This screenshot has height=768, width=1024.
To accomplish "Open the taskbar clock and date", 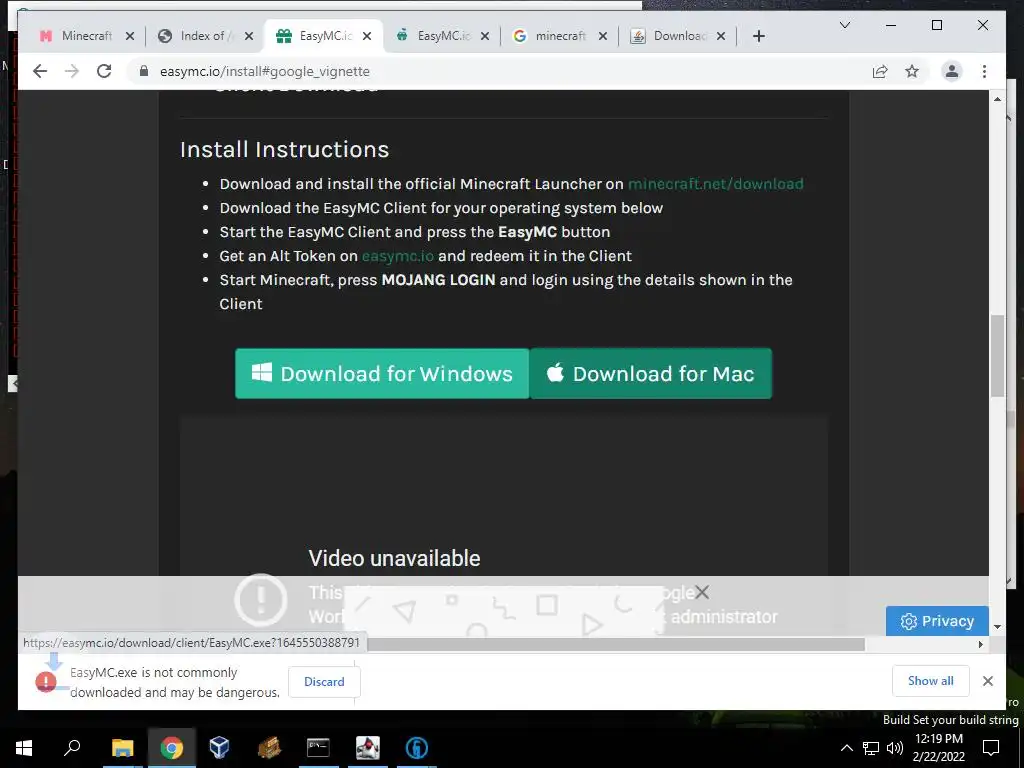I will coord(938,748).
